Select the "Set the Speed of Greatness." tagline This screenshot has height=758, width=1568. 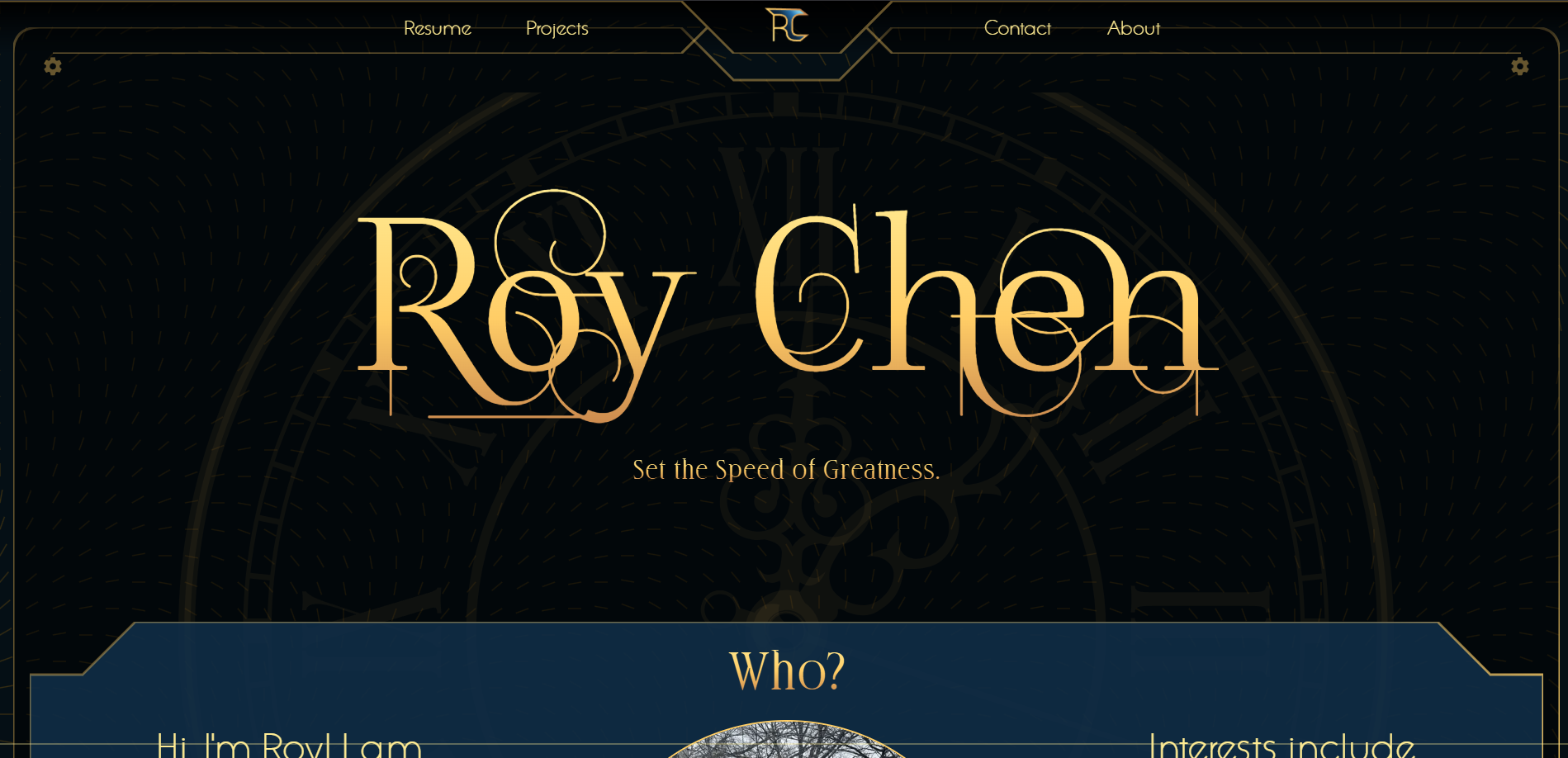coord(786,469)
